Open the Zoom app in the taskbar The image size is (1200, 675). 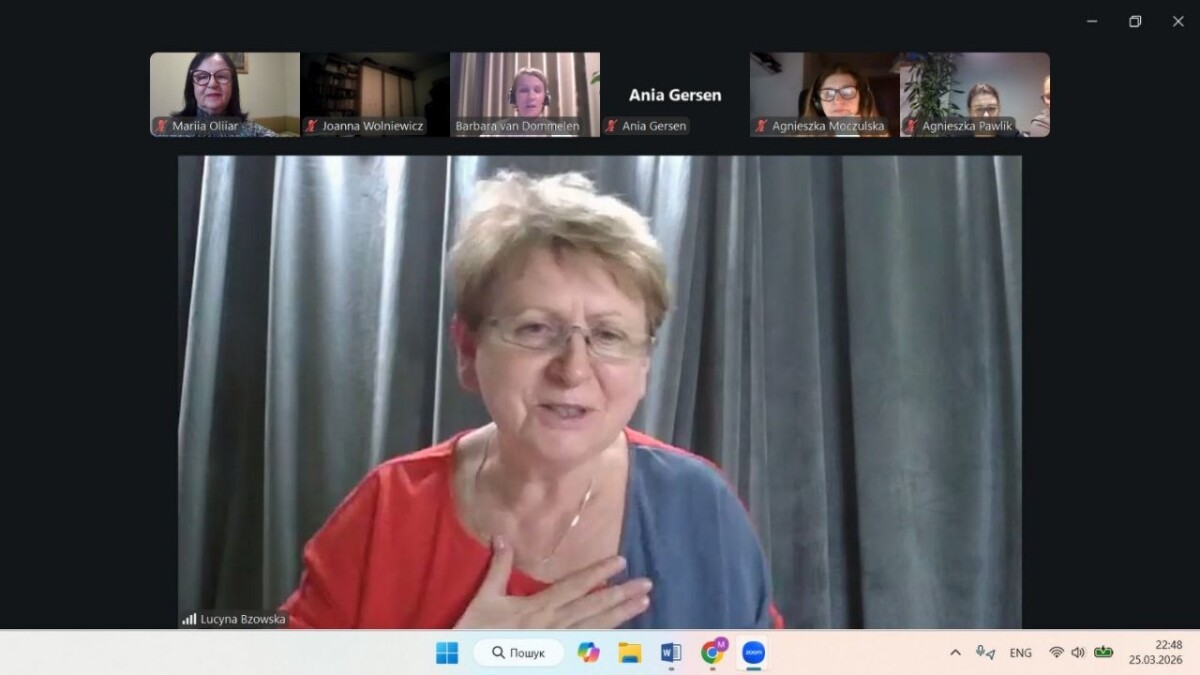click(x=753, y=653)
